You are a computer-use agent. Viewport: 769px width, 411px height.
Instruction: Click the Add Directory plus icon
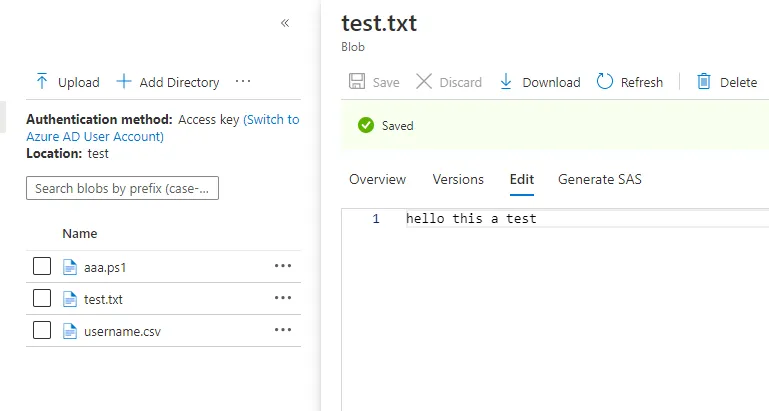click(124, 82)
